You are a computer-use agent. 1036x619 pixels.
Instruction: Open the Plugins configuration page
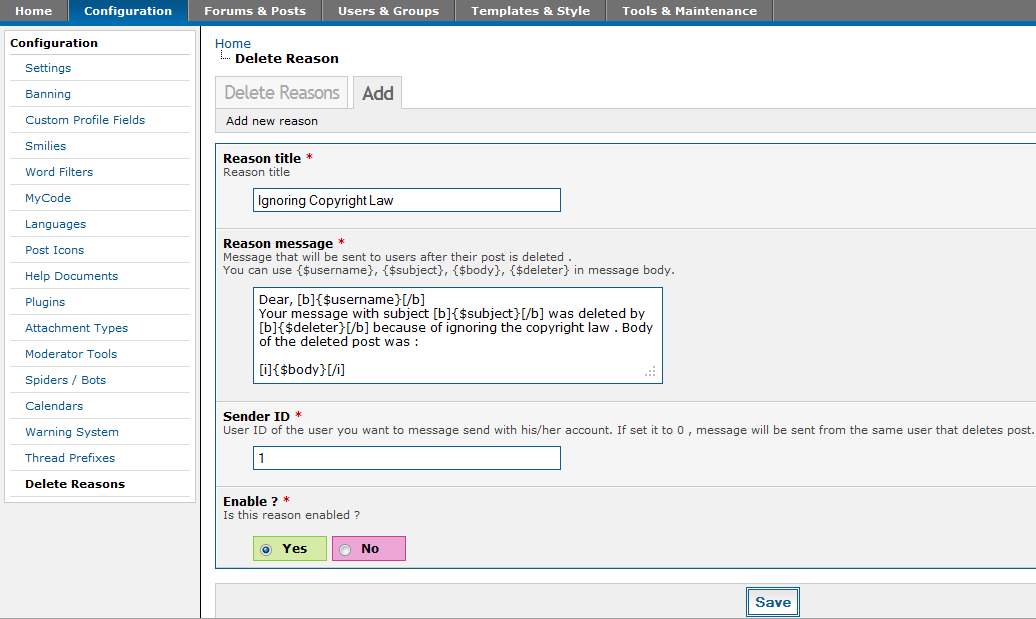pos(45,302)
